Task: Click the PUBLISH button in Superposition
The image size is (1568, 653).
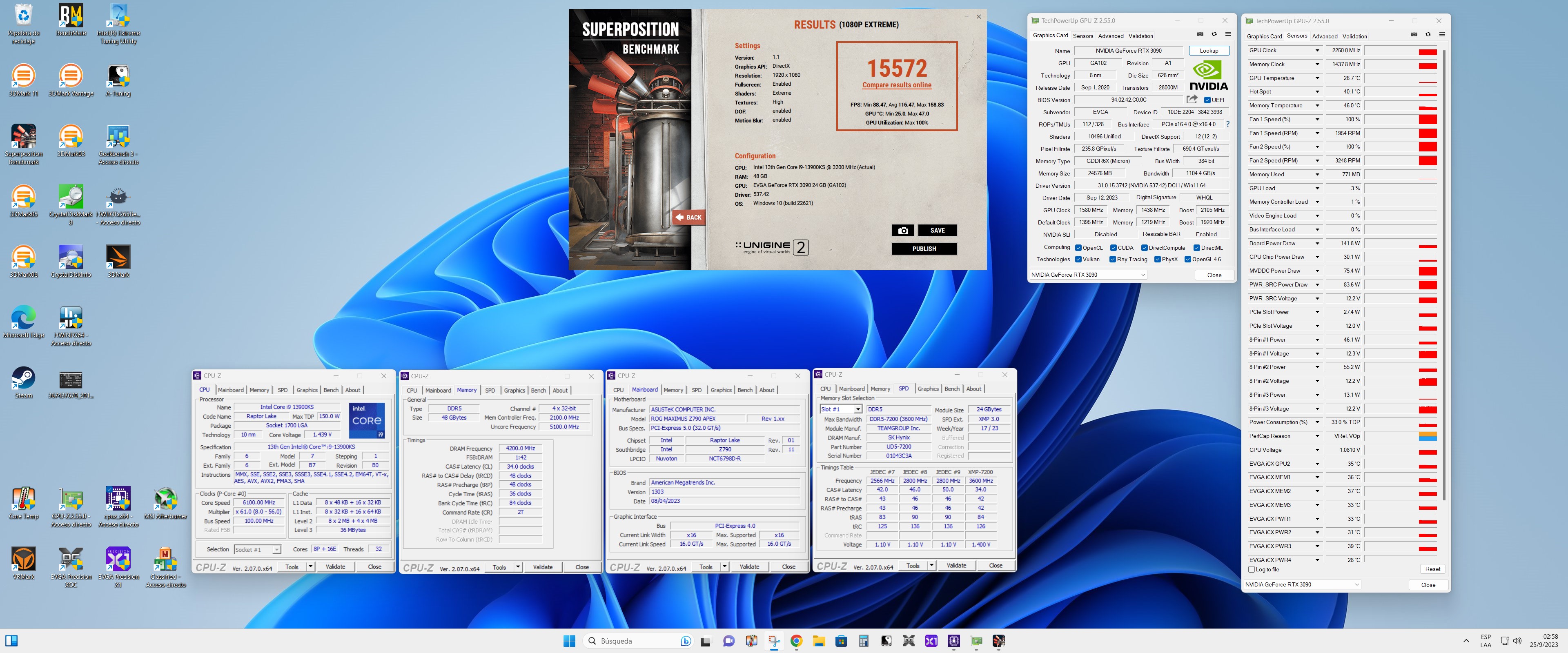Action: click(924, 249)
